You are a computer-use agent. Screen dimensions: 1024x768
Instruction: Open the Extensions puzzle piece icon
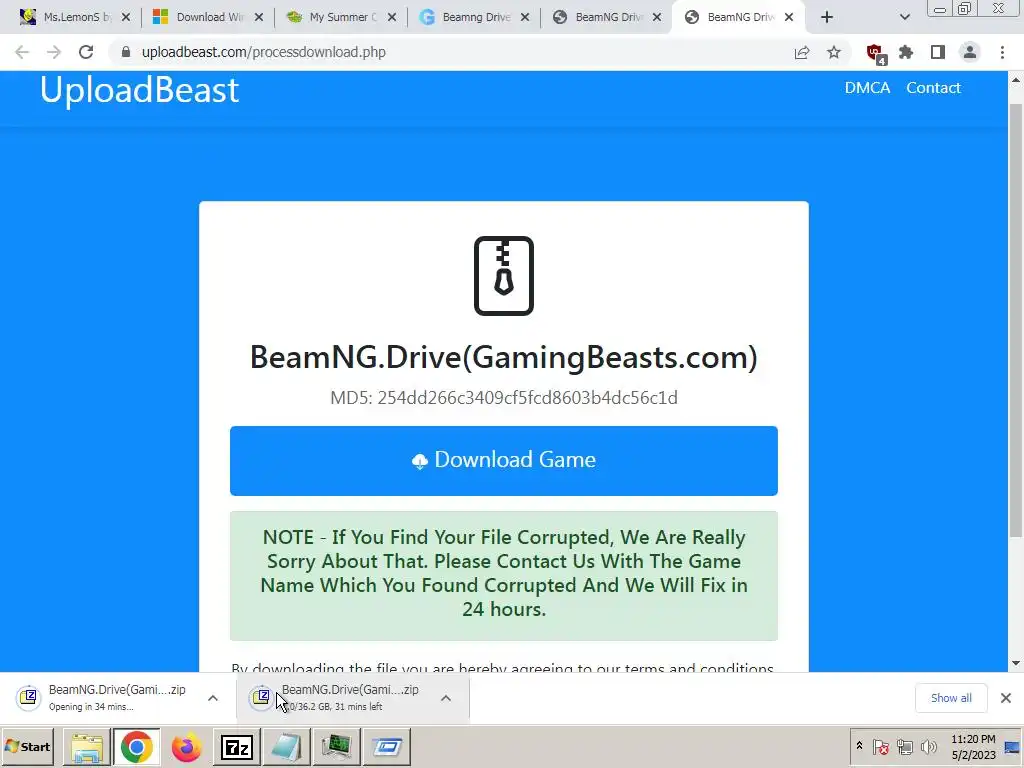pos(906,52)
